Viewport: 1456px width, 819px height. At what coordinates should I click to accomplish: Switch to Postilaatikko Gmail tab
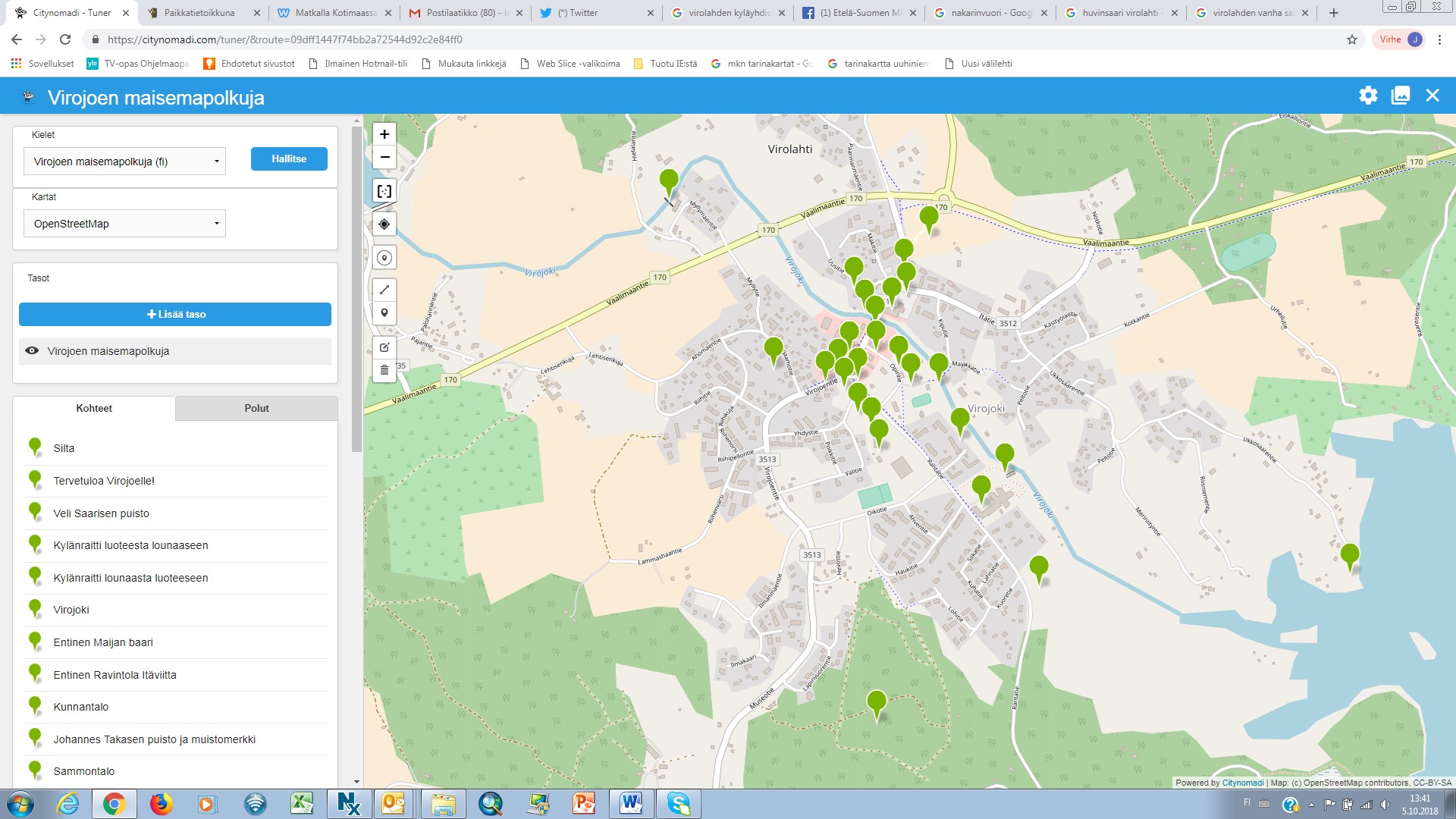pos(465,13)
